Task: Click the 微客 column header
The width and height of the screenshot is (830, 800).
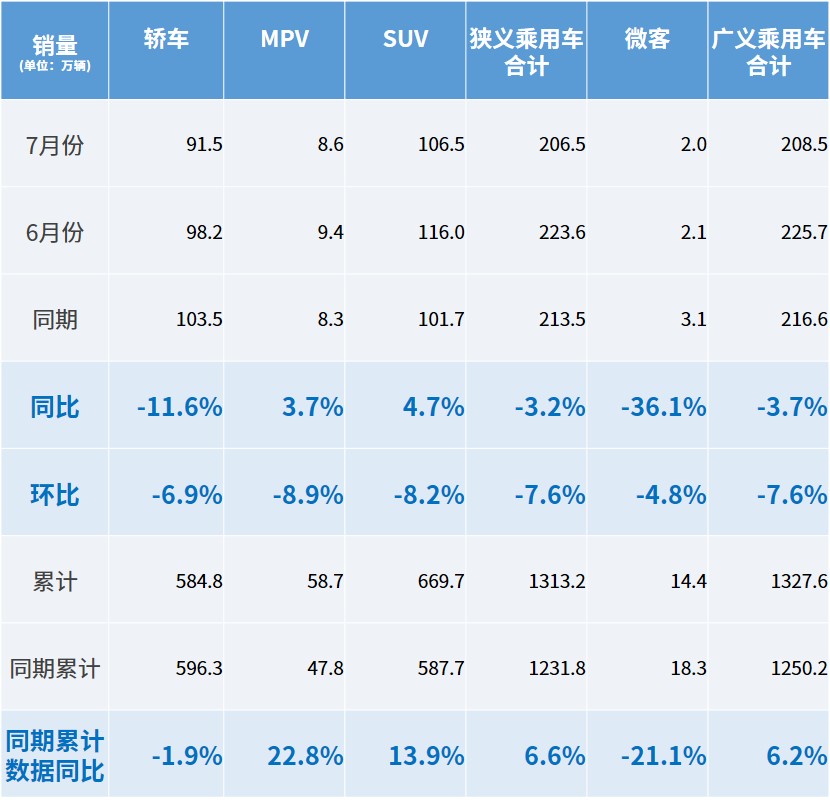Action: coord(647,39)
